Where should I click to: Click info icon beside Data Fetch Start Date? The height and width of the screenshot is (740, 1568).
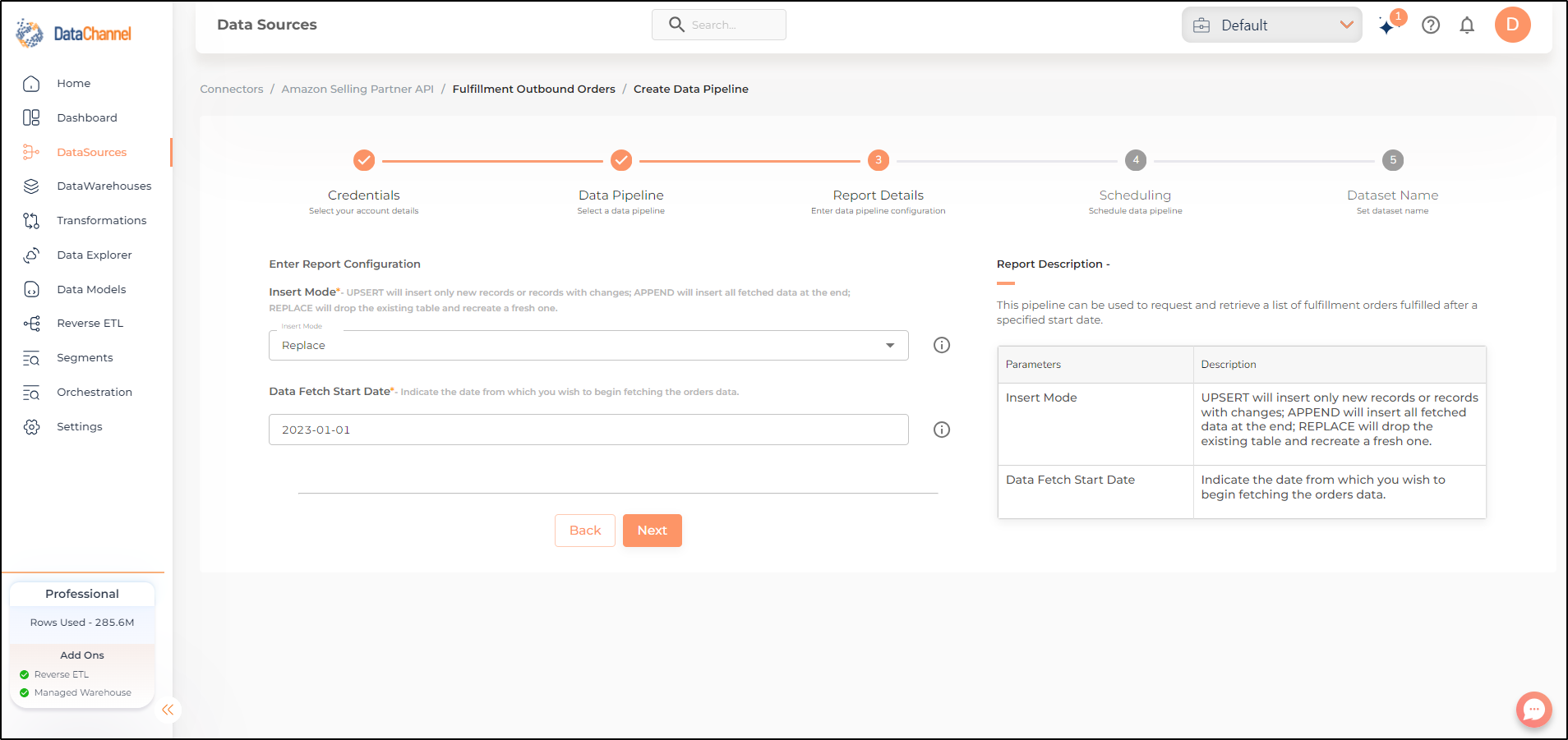pos(942,430)
